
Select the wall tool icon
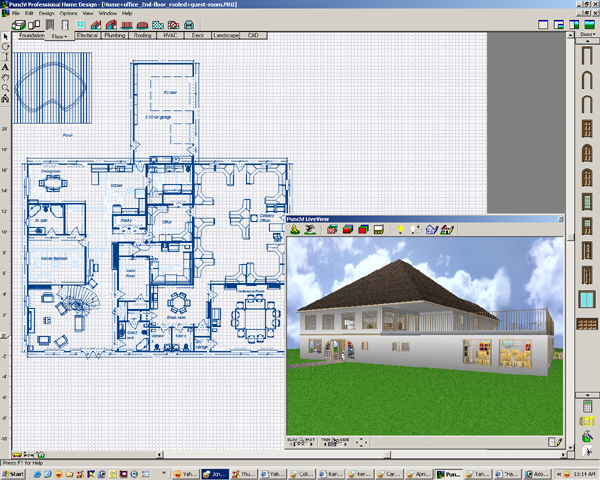click(34, 25)
